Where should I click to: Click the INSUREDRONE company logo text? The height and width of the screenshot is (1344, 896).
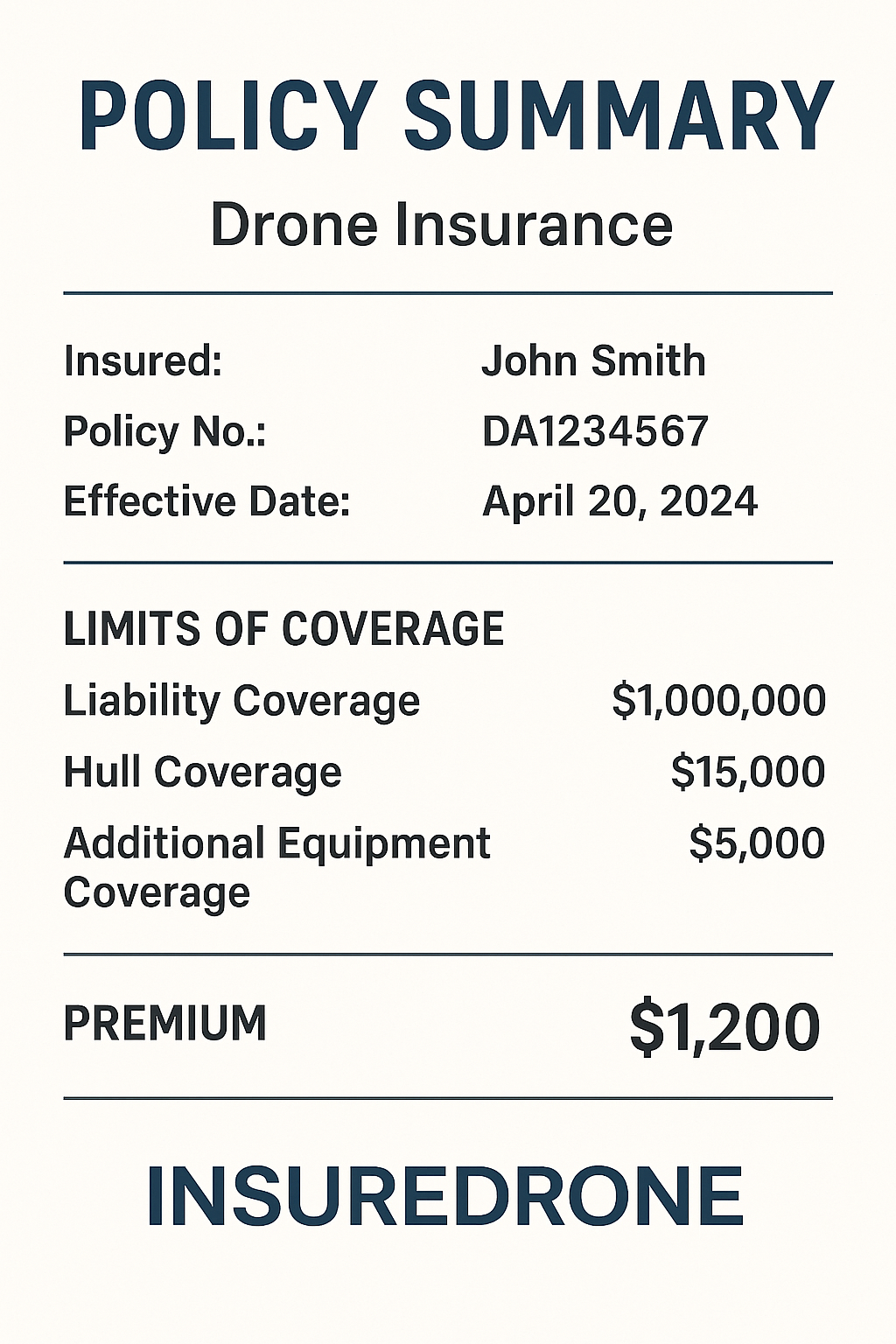pyautogui.click(x=444, y=1196)
